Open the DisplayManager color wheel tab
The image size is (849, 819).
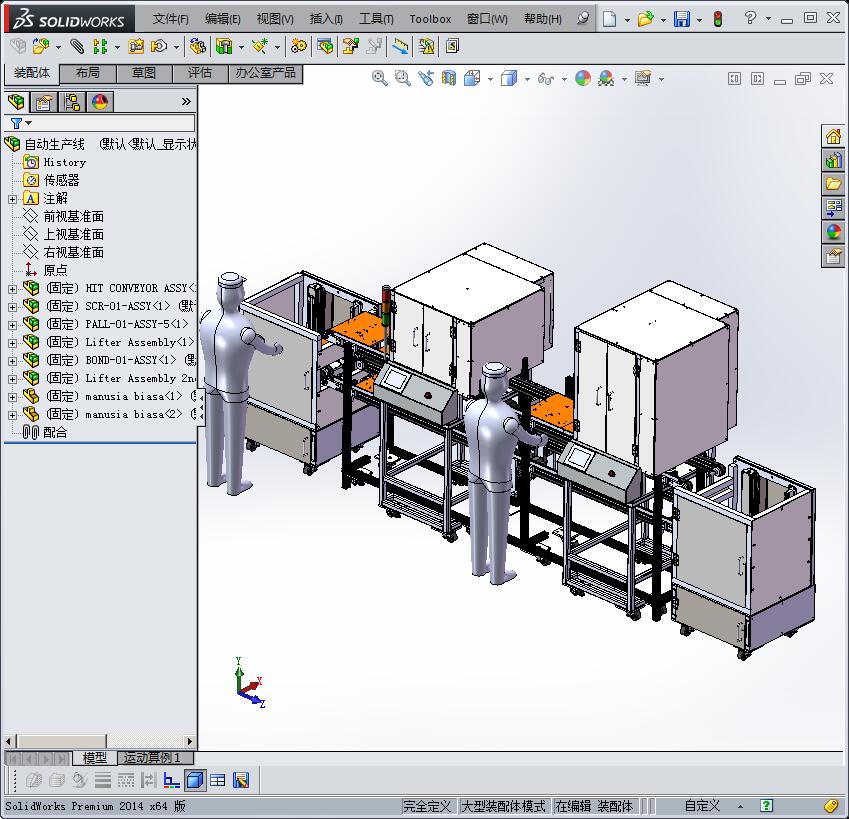tap(100, 102)
